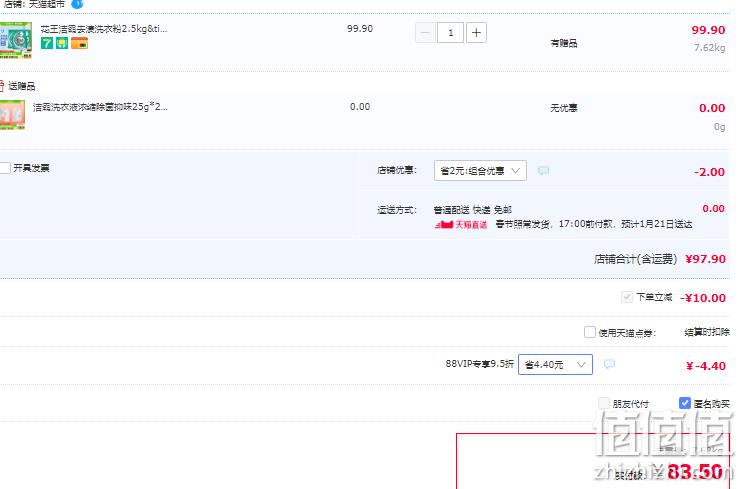Image resolution: width=743 pixels, height=489 pixels.
Task: Uncheck the 匿名购买 checkbox
Action: pyautogui.click(x=684, y=403)
